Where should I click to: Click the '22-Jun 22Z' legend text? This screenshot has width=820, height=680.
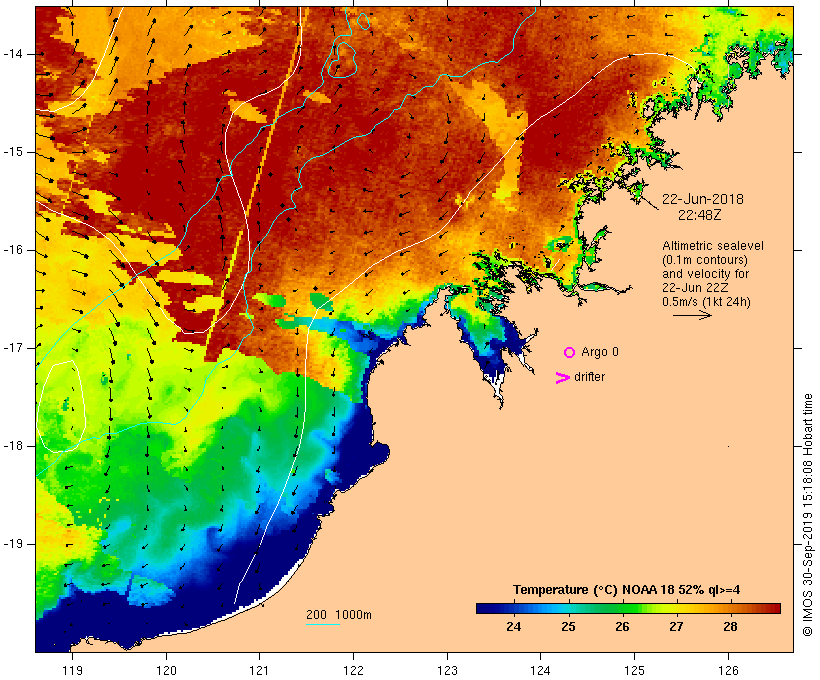(696, 288)
